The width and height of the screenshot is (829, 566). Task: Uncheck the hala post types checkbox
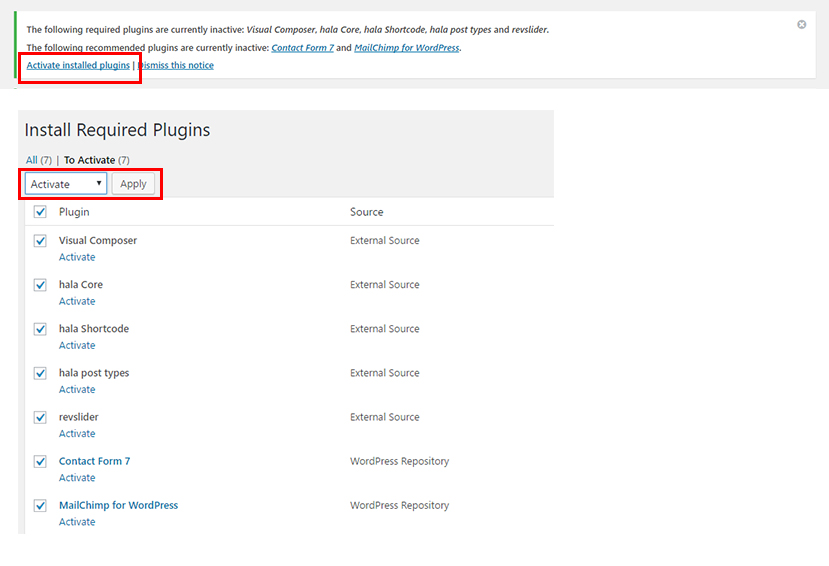coord(40,373)
